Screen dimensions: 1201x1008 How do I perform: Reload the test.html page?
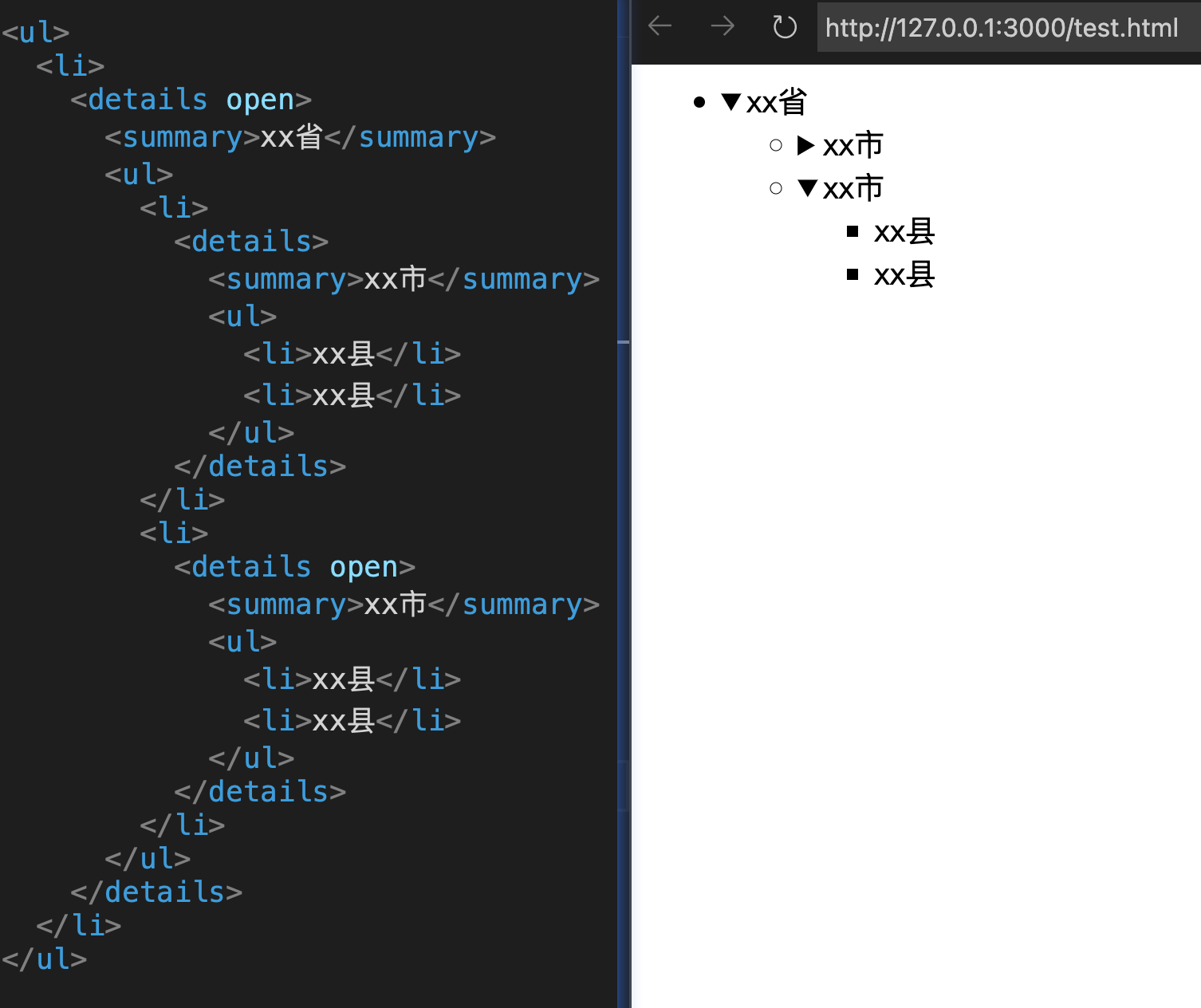(785, 27)
